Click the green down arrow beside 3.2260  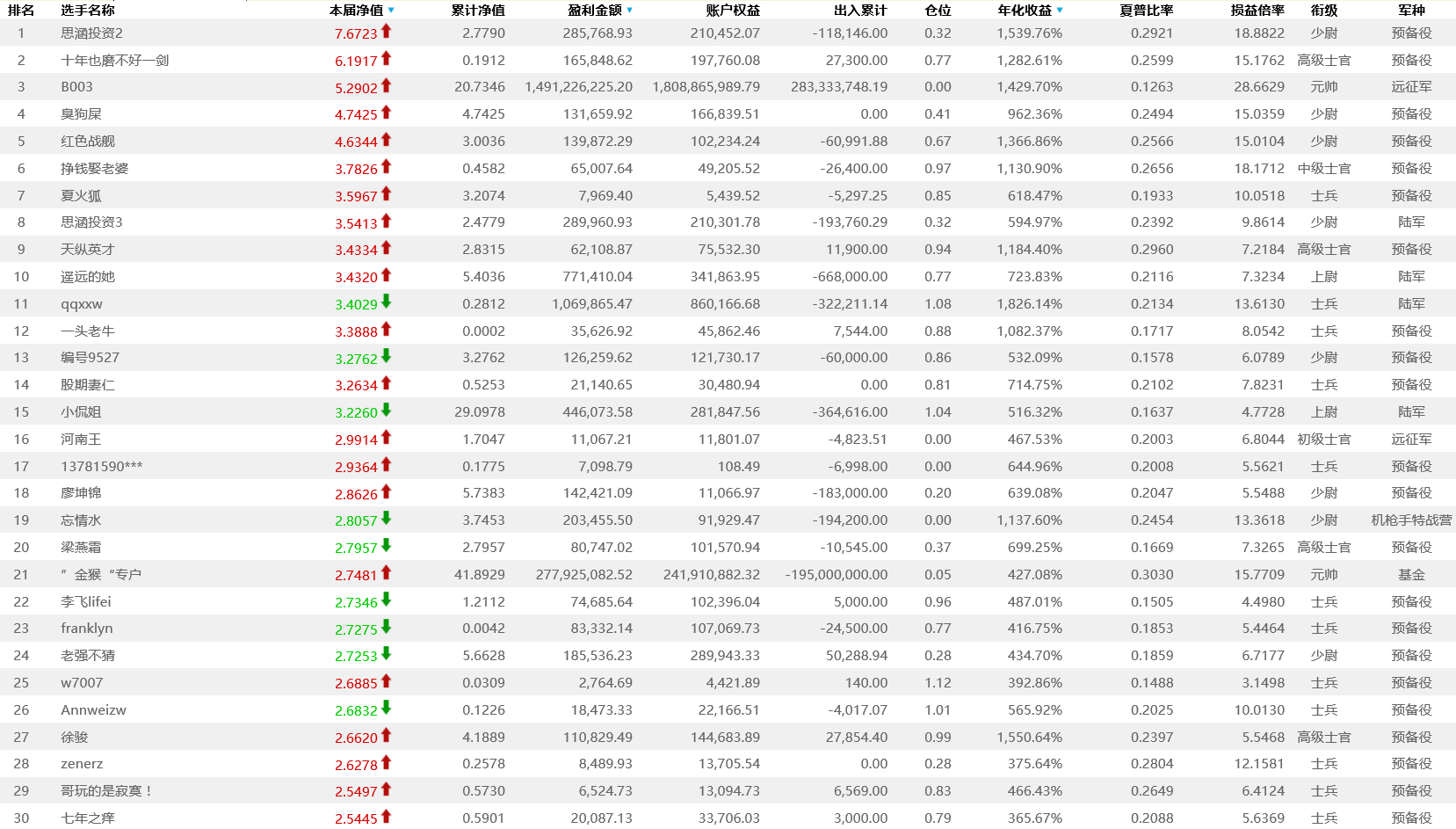pos(386,411)
